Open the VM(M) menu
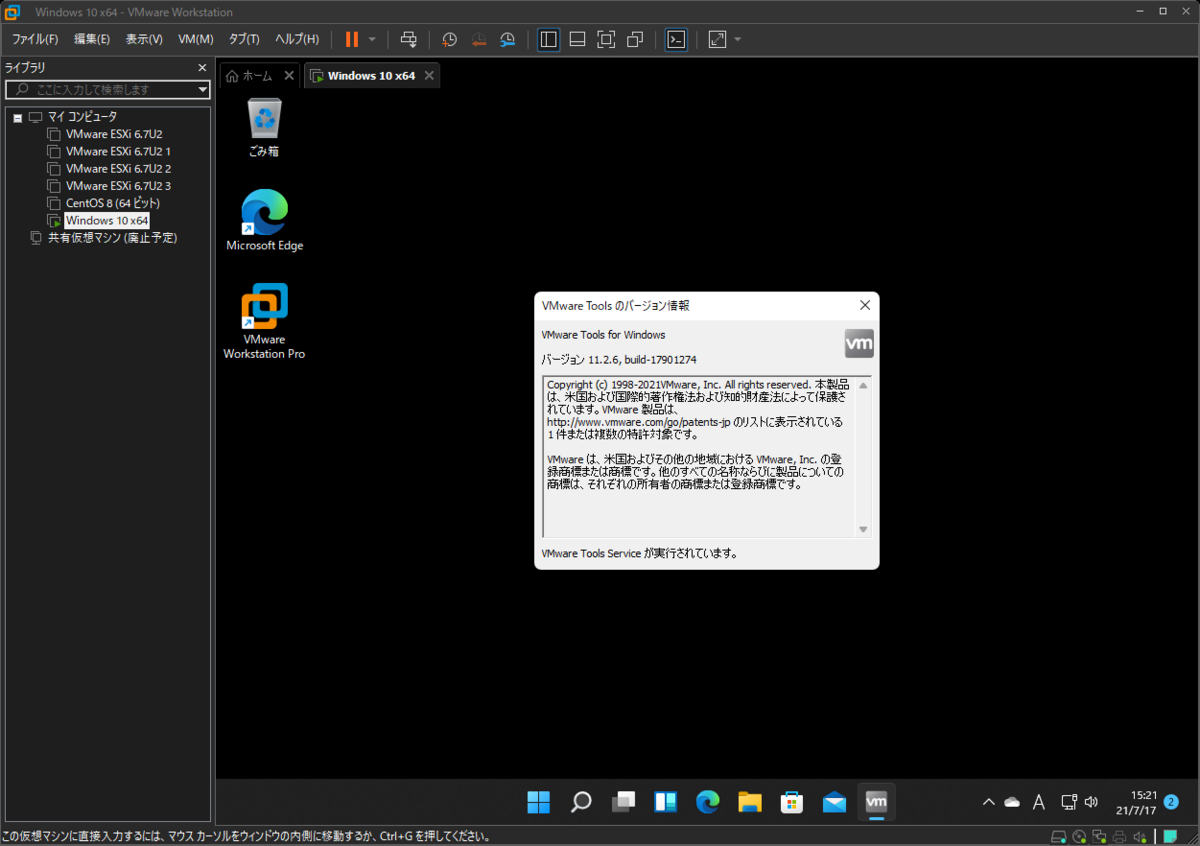Viewport: 1200px width, 846px height. tap(196, 39)
